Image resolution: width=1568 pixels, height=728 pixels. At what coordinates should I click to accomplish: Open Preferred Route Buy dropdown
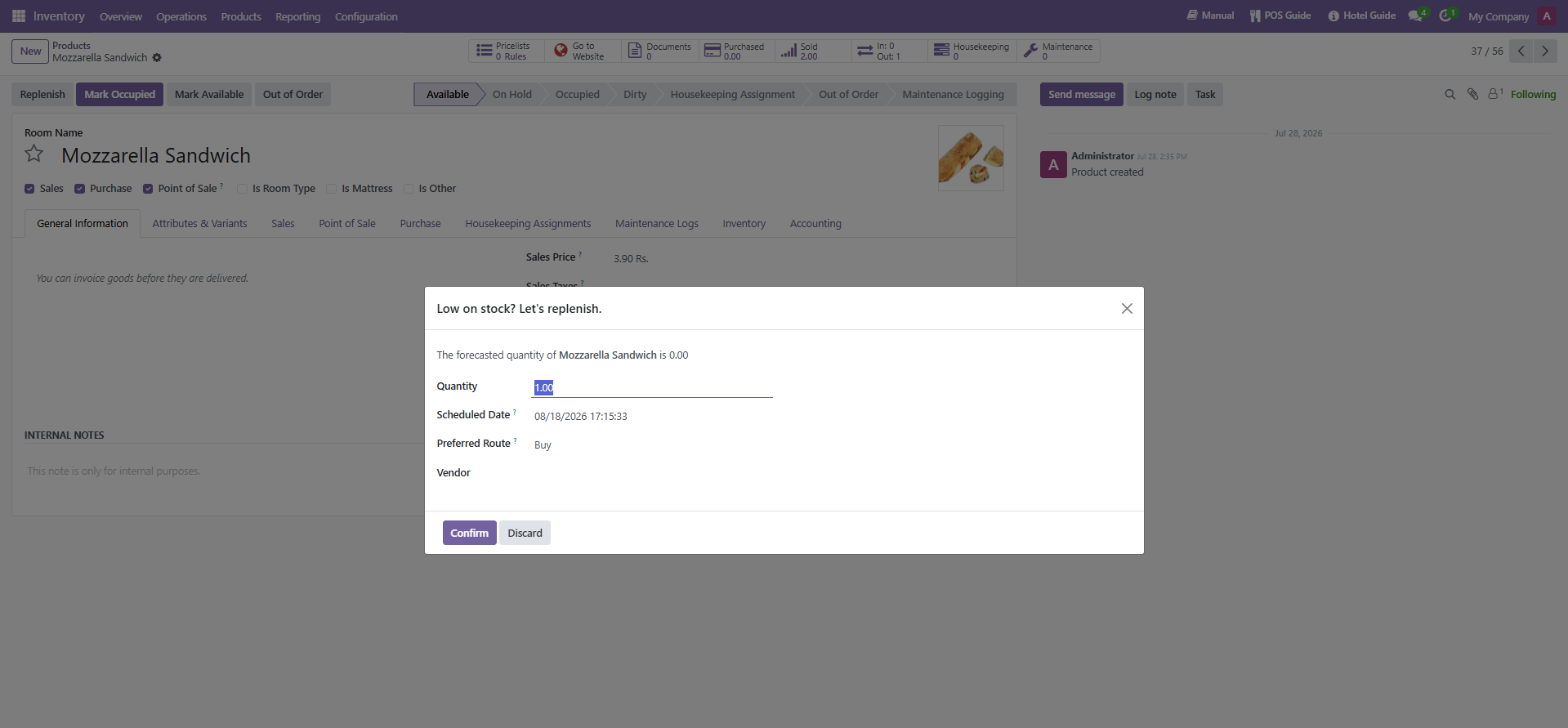(x=653, y=444)
